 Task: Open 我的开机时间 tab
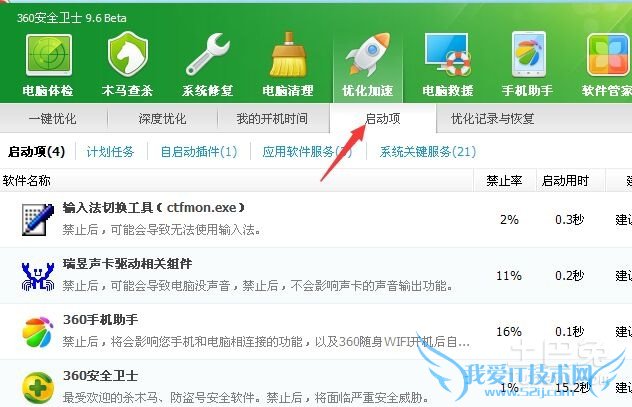(272, 118)
